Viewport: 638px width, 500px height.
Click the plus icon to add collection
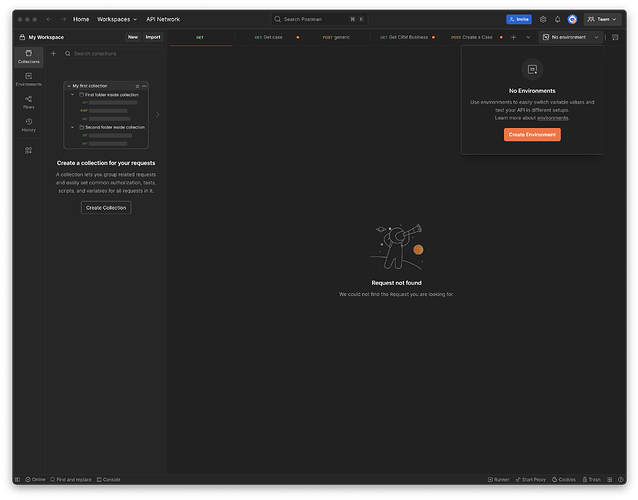53,53
